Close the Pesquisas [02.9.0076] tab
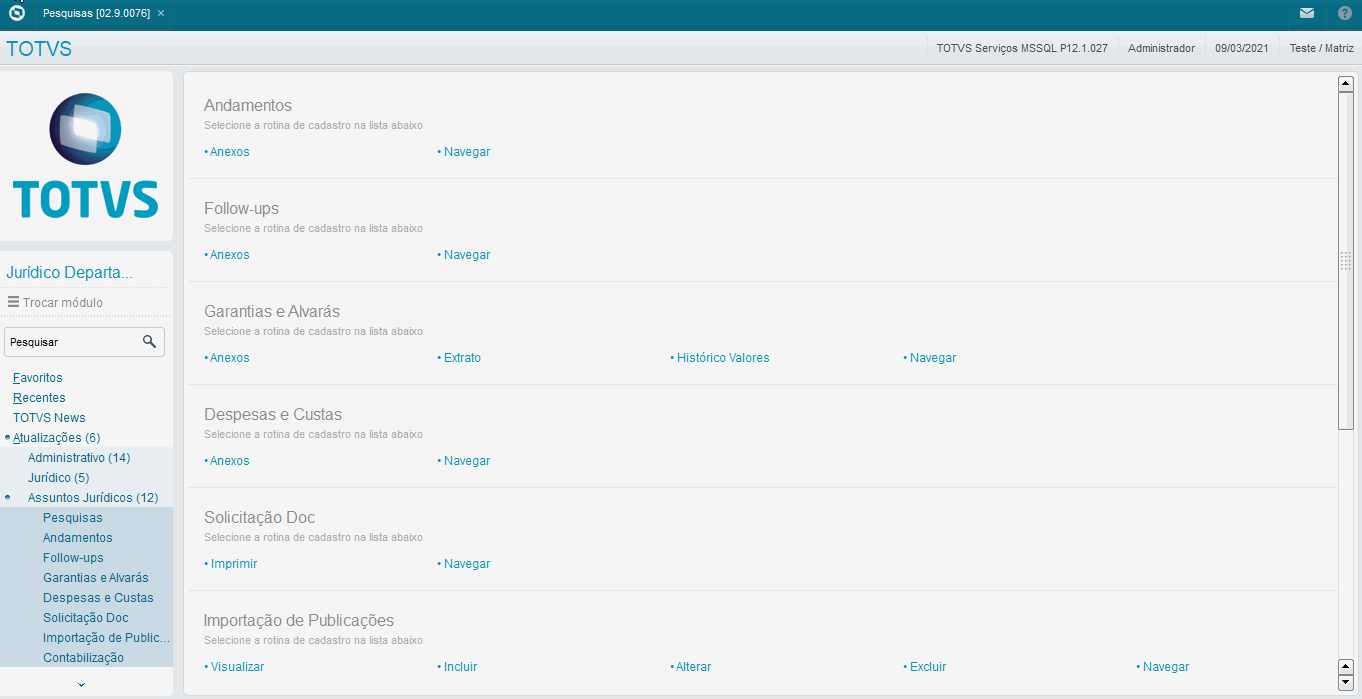 (x=161, y=13)
